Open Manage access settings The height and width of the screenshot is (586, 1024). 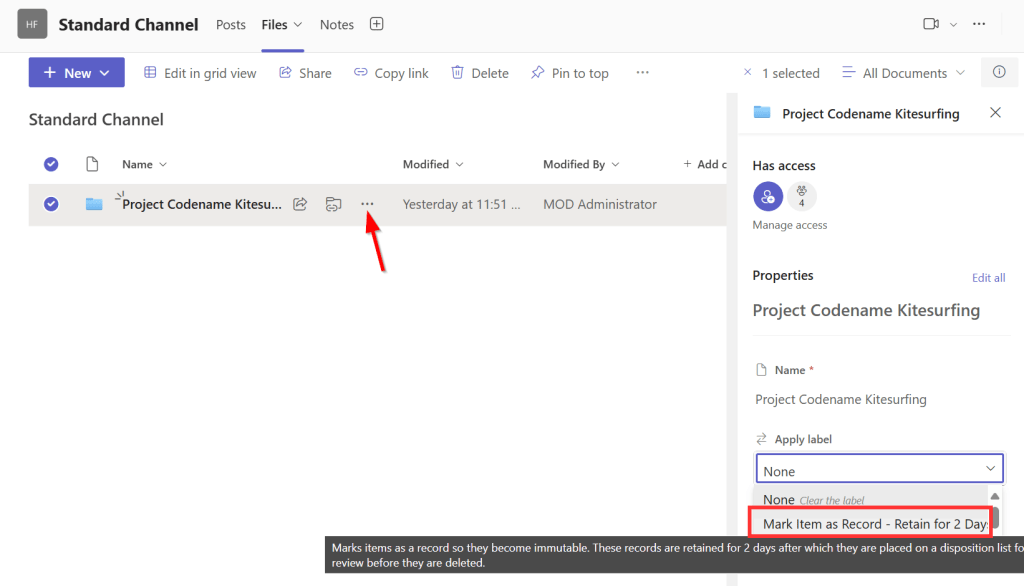791,224
